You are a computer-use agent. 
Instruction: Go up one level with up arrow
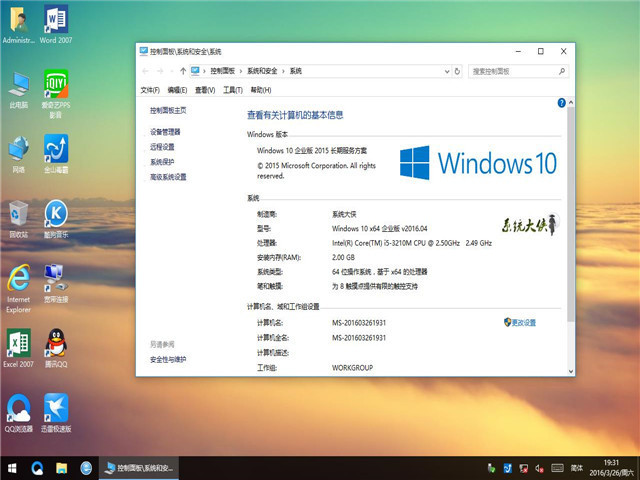tap(182, 71)
